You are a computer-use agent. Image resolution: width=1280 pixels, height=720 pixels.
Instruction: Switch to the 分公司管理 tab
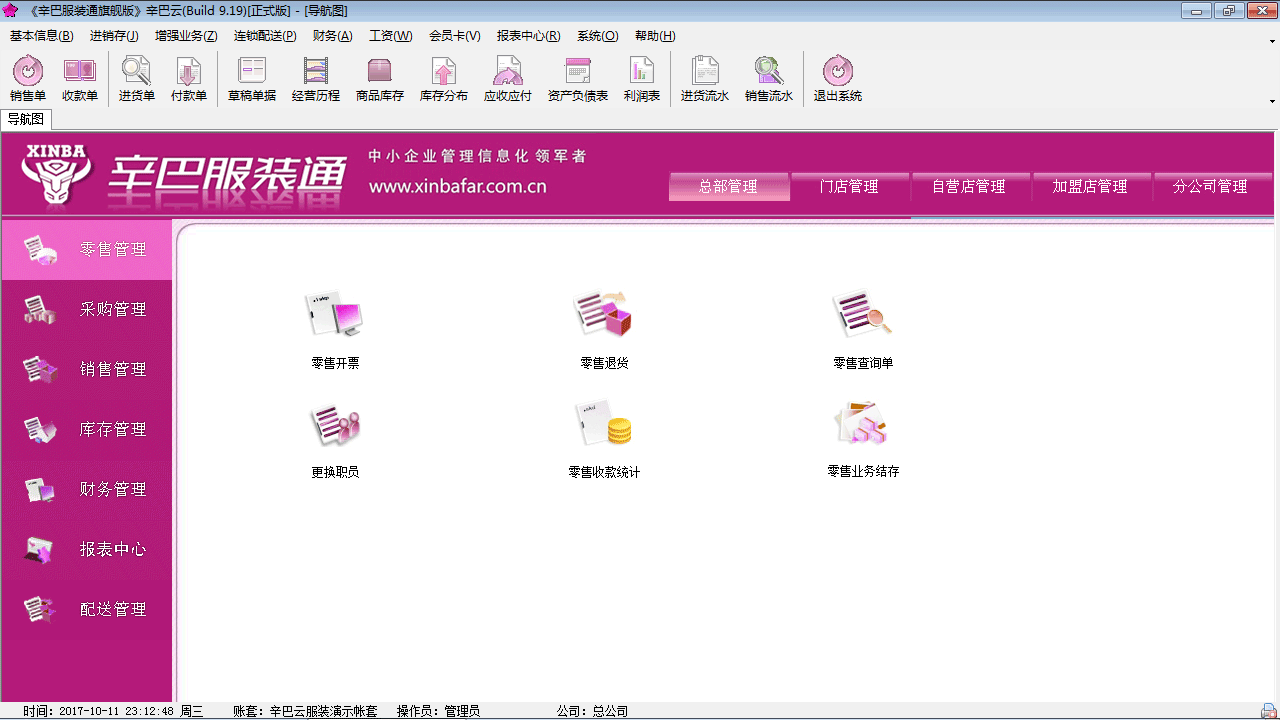click(1211, 186)
